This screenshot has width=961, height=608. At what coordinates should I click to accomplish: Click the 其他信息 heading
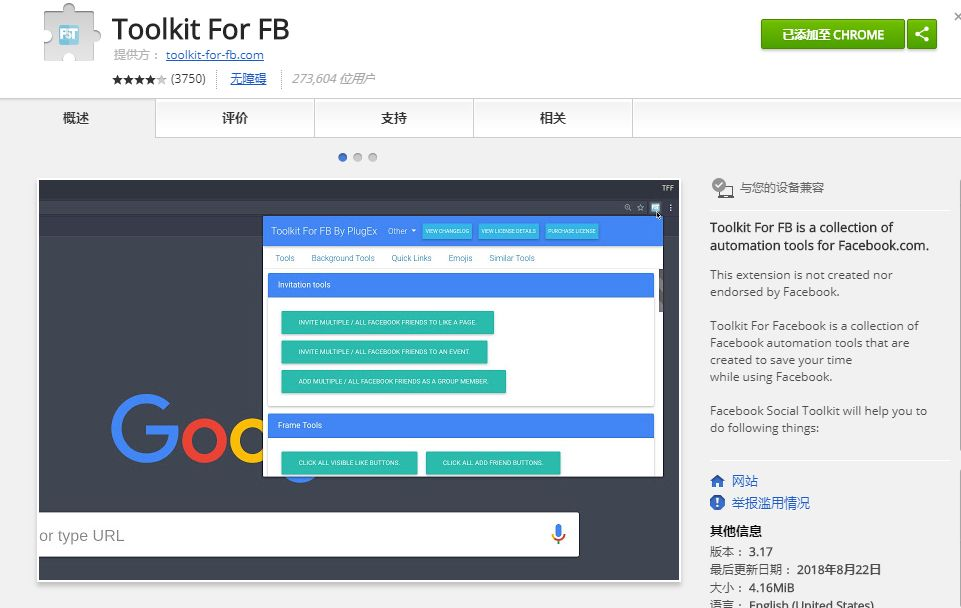click(735, 531)
